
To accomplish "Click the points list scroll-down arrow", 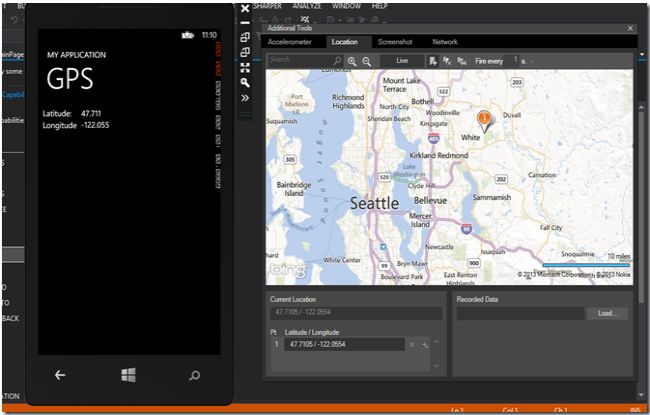I will tap(436, 366).
